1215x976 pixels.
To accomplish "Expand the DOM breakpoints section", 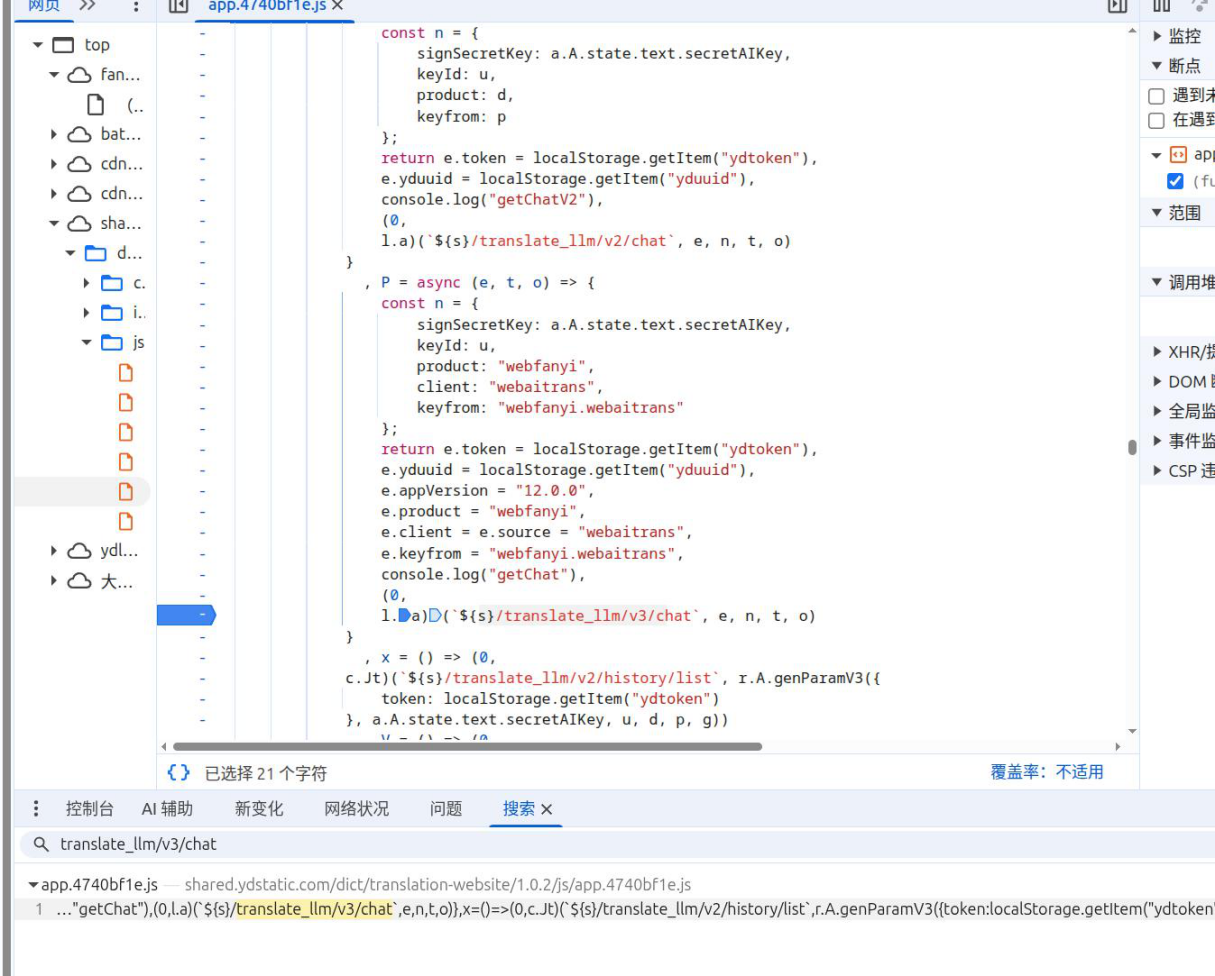I will pyautogui.click(x=1158, y=381).
